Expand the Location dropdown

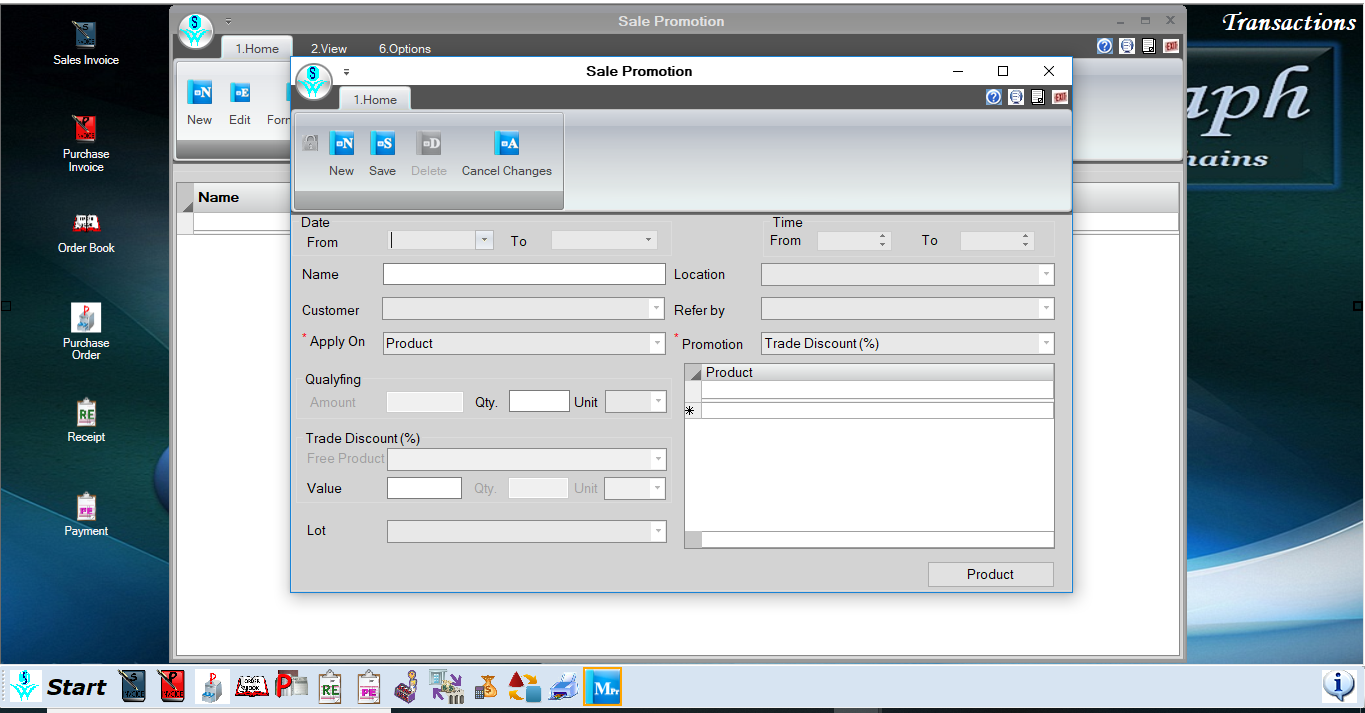(1046, 274)
